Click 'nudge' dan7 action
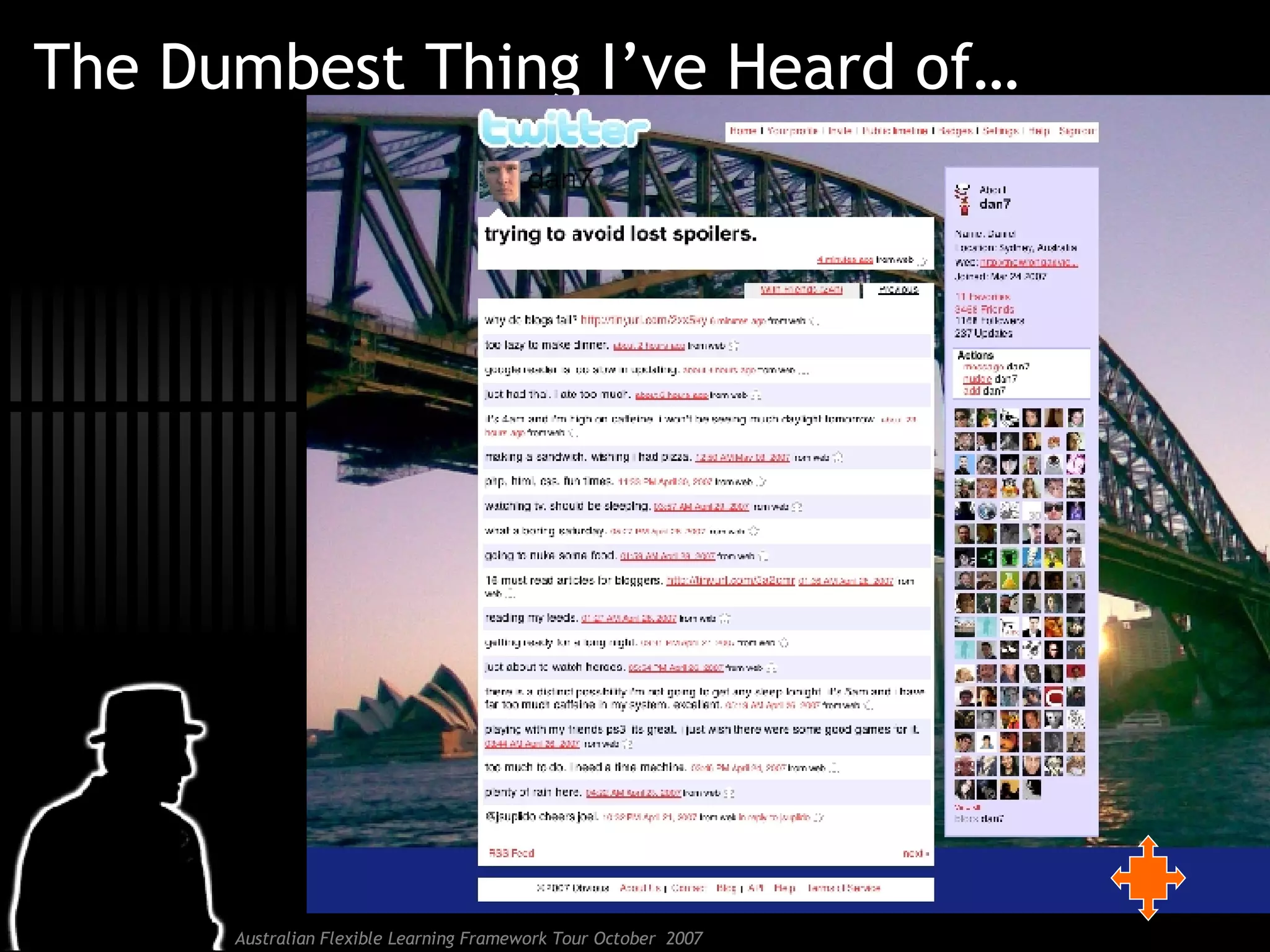The width and height of the screenshot is (1270, 952). 977,379
